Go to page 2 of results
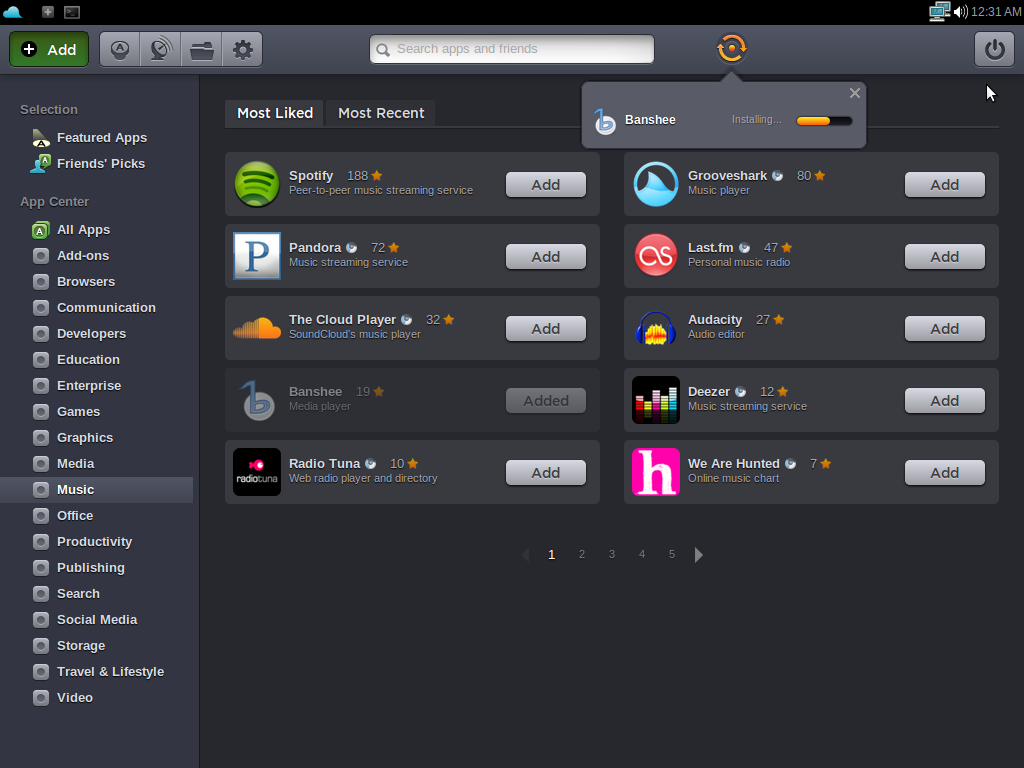The height and width of the screenshot is (768, 1024). (581, 554)
